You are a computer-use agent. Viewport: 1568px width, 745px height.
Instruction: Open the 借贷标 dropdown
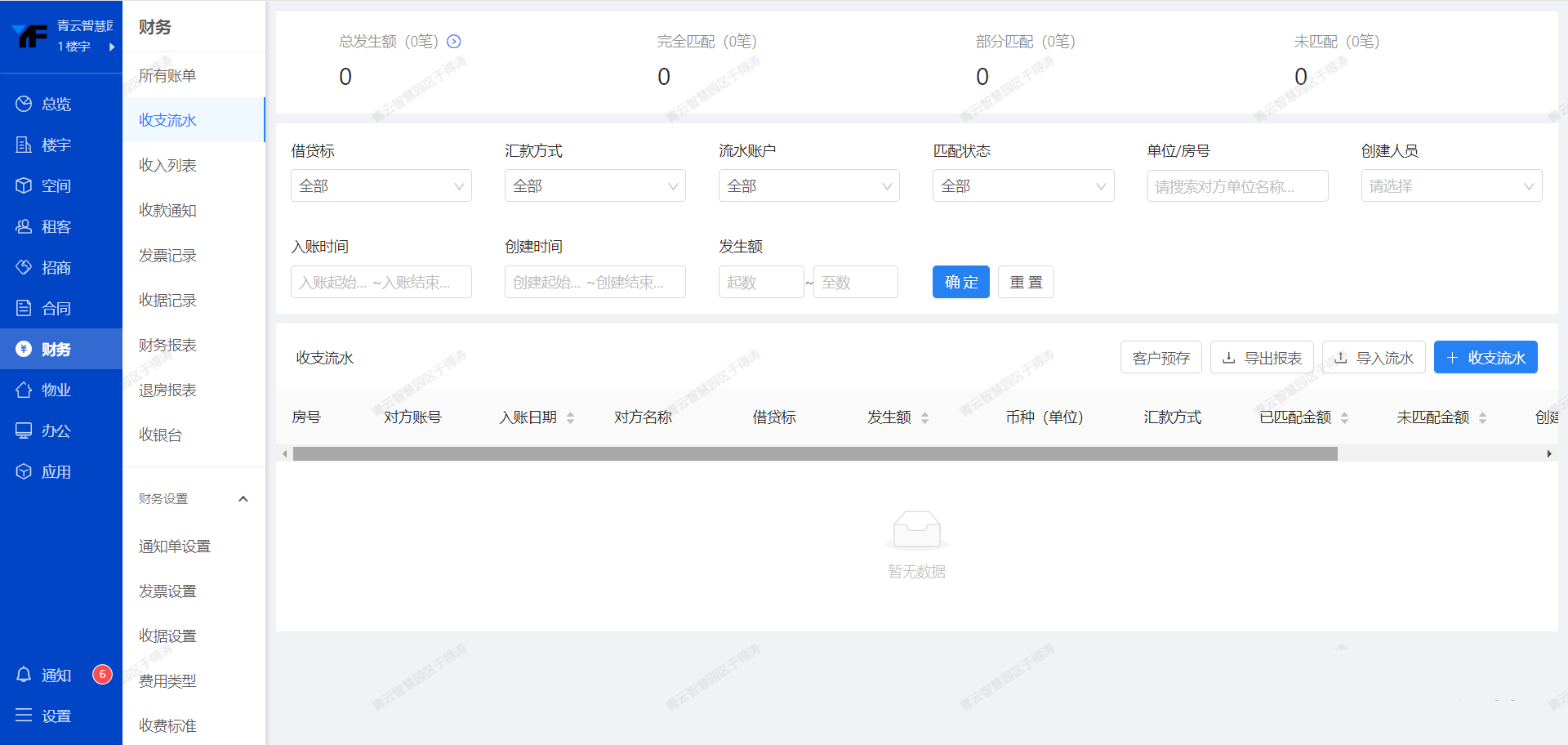(x=381, y=186)
